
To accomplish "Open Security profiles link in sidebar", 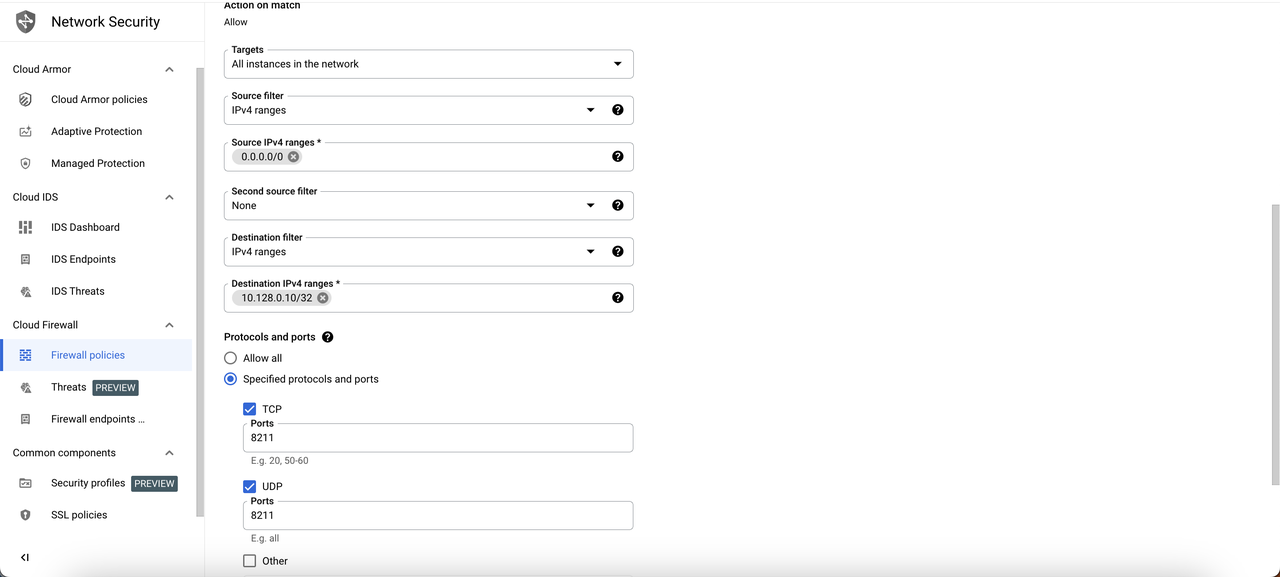I will click(88, 483).
